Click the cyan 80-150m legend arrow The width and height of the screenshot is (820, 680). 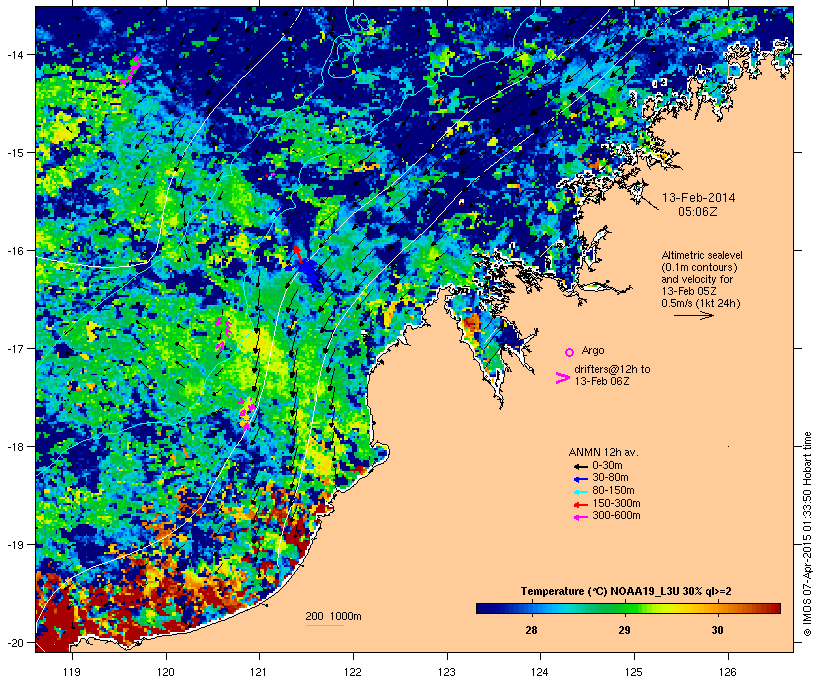[x=580, y=492]
